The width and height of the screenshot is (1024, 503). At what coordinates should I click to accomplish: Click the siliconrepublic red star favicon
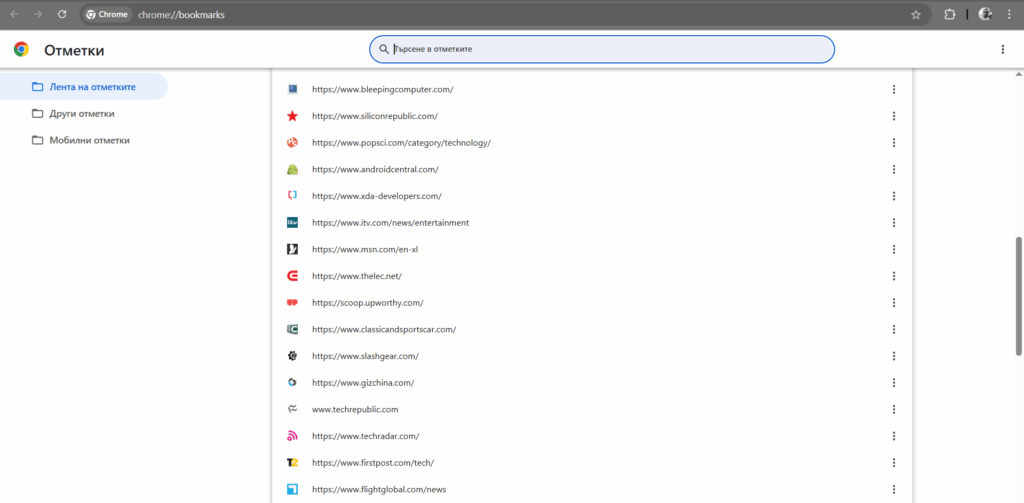293,116
